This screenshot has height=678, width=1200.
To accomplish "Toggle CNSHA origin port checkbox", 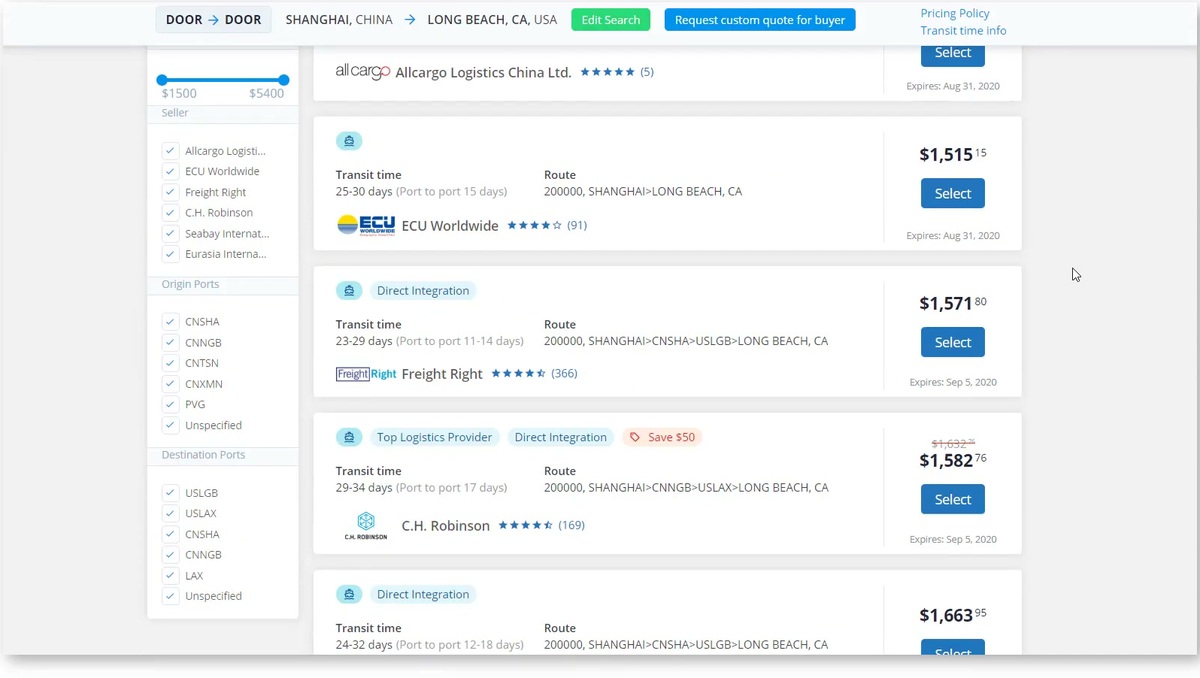I will point(170,322).
